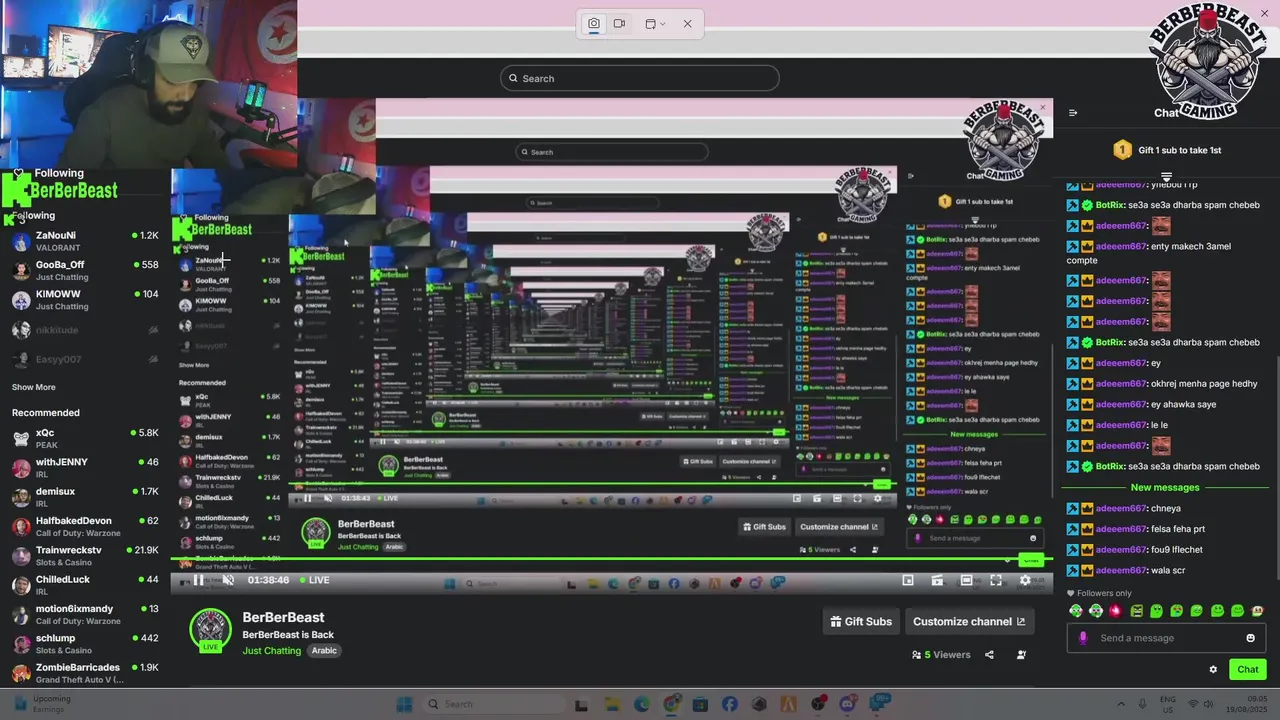Click adeeem667 username on chneya message
Screen dimensions: 1280x720
[1121, 508]
